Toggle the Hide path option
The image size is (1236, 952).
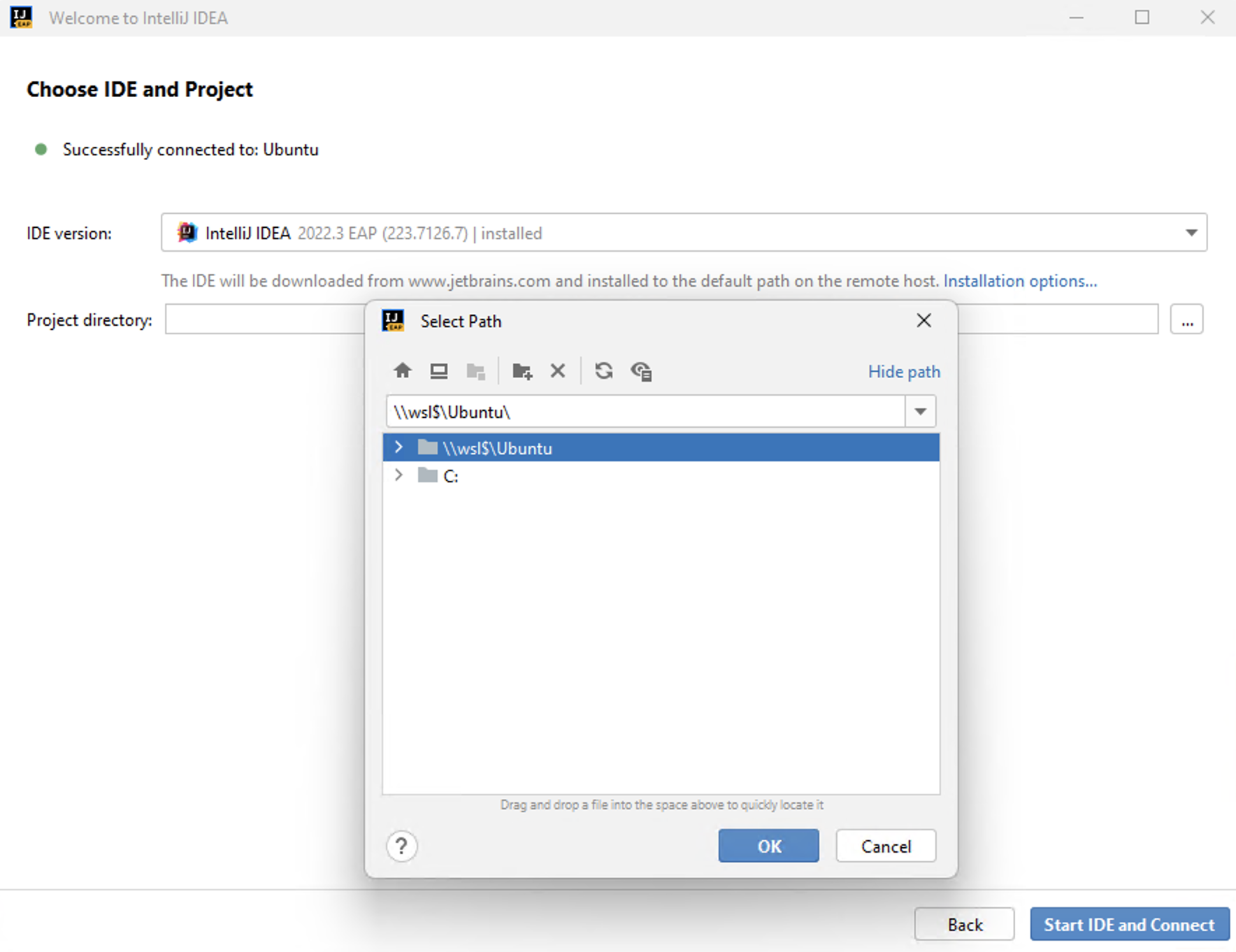pos(903,371)
